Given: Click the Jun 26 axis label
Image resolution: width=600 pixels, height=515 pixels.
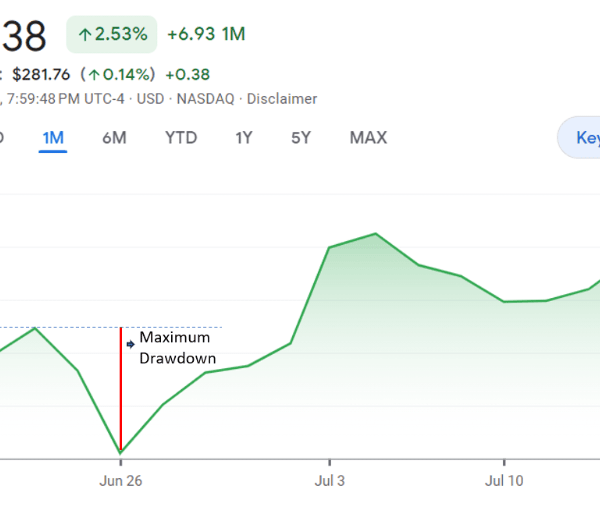Looking at the screenshot, I should (x=121, y=481).
